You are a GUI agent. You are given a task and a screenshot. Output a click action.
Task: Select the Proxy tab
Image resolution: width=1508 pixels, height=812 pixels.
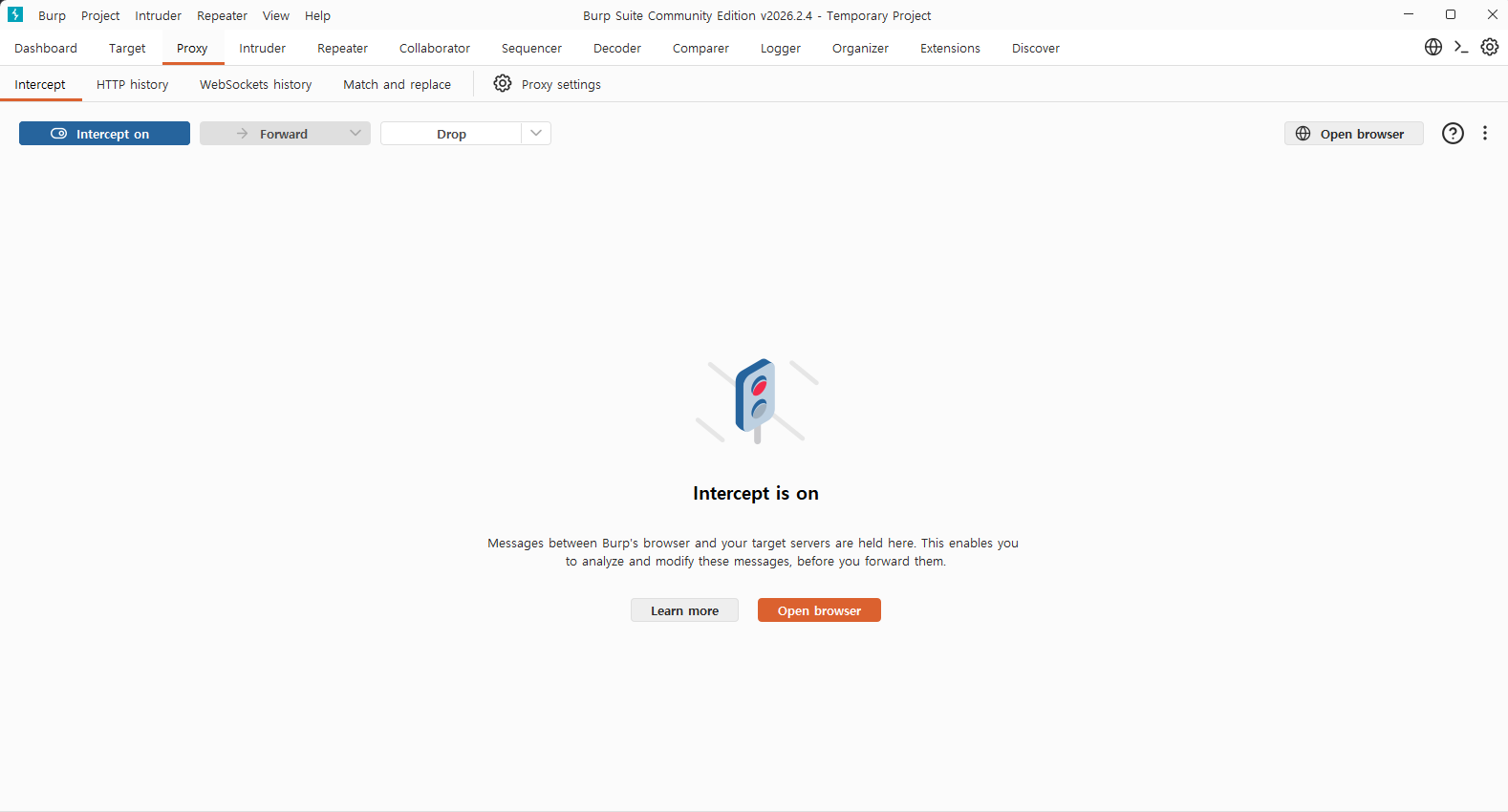pyautogui.click(x=192, y=48)
